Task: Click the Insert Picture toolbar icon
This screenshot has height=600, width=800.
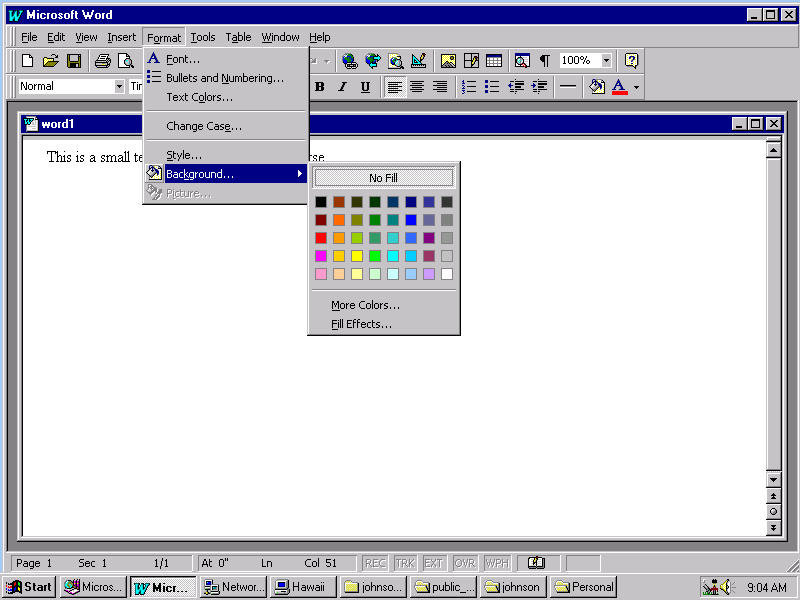Action: click(448, 61)
